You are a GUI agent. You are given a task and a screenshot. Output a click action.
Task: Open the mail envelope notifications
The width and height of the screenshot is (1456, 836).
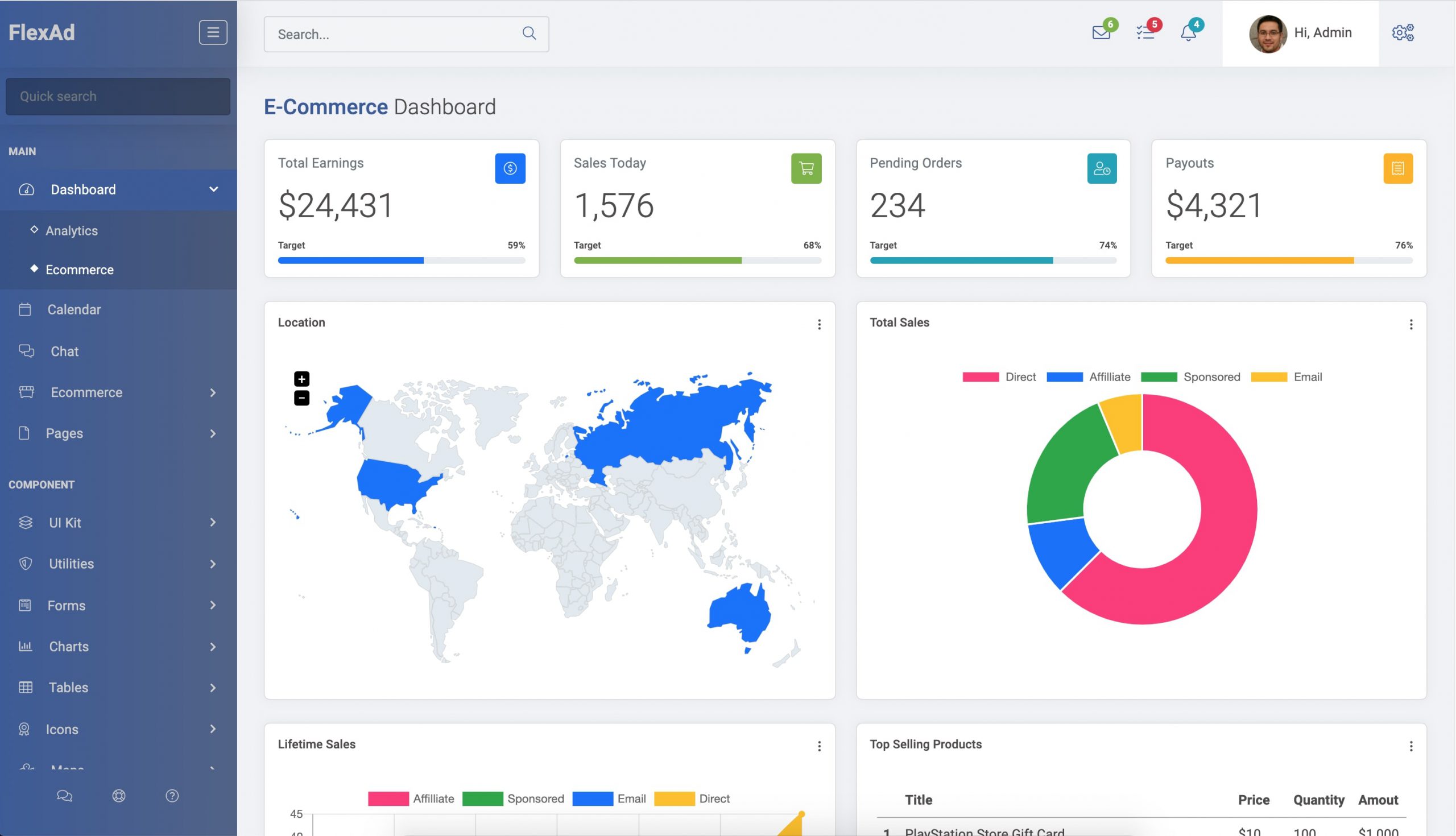(1101, 33)
